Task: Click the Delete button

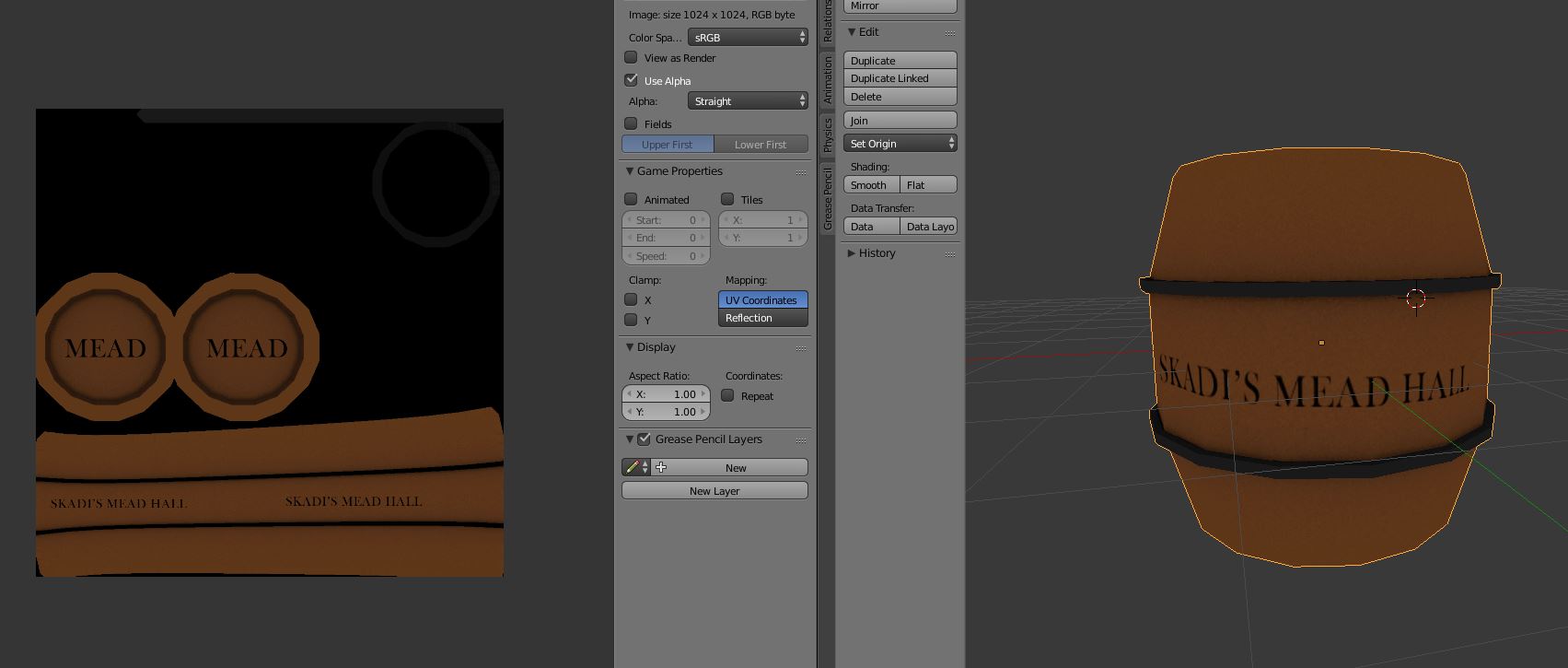Action: [900, 97]
